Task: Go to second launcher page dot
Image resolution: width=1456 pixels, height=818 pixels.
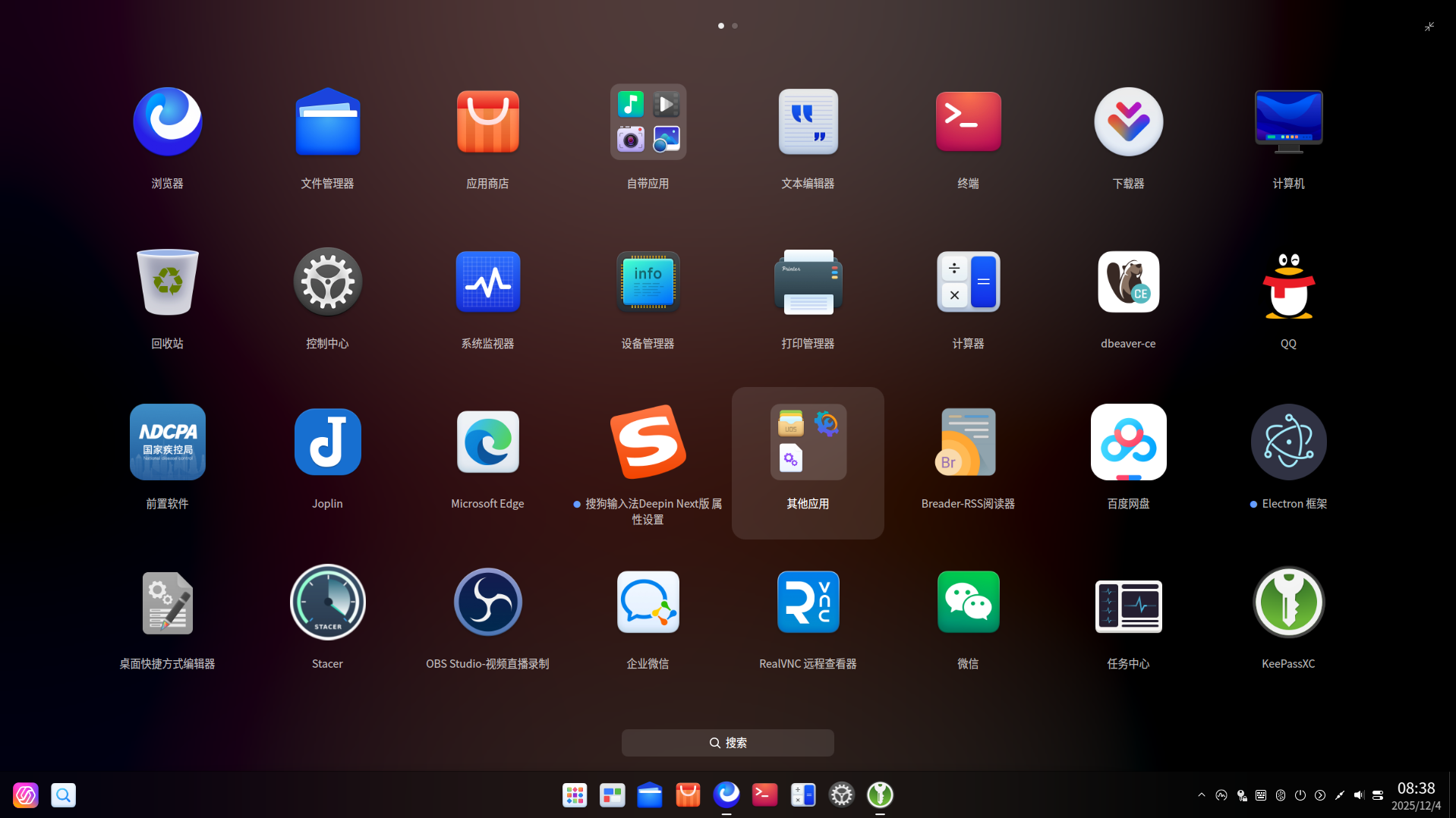Action: coord(734,26)
